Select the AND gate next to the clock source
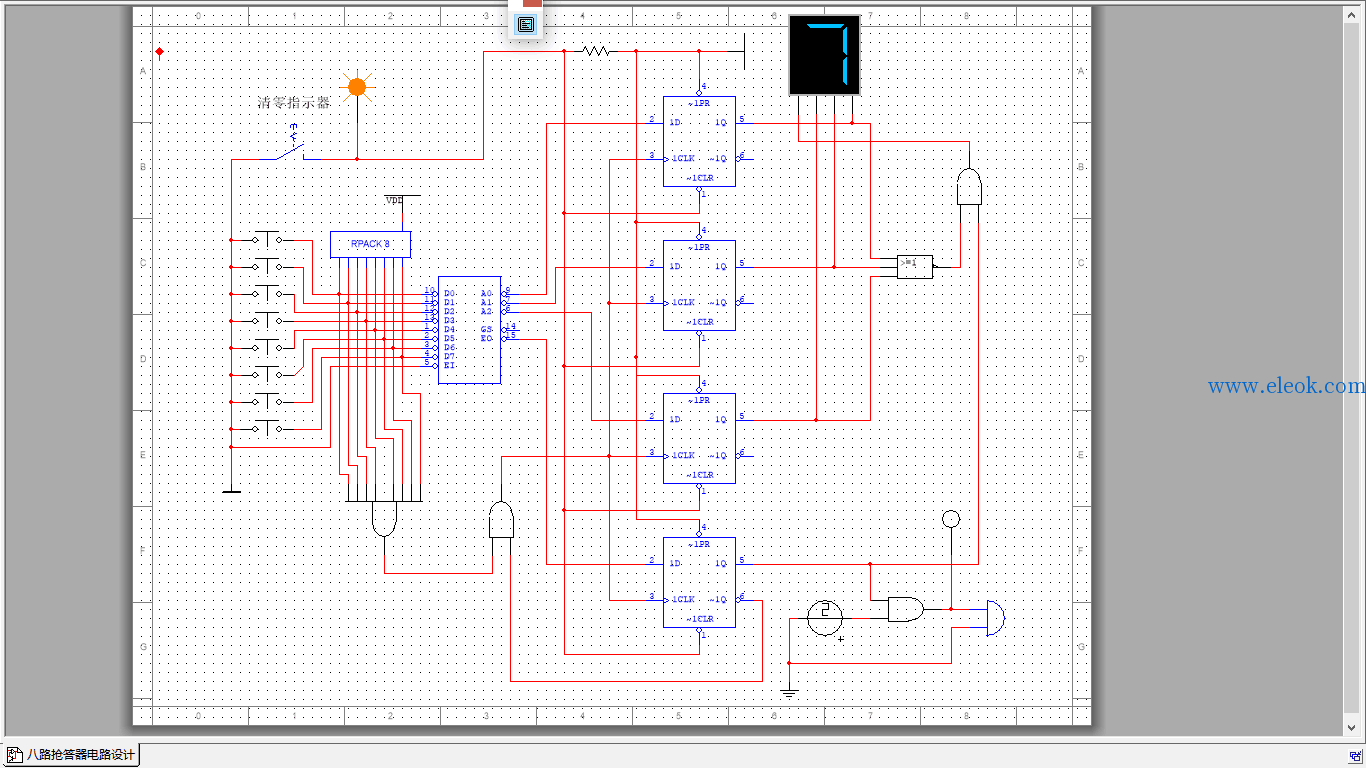Viewport: 1366px width, 768px height. click(905, 609)
